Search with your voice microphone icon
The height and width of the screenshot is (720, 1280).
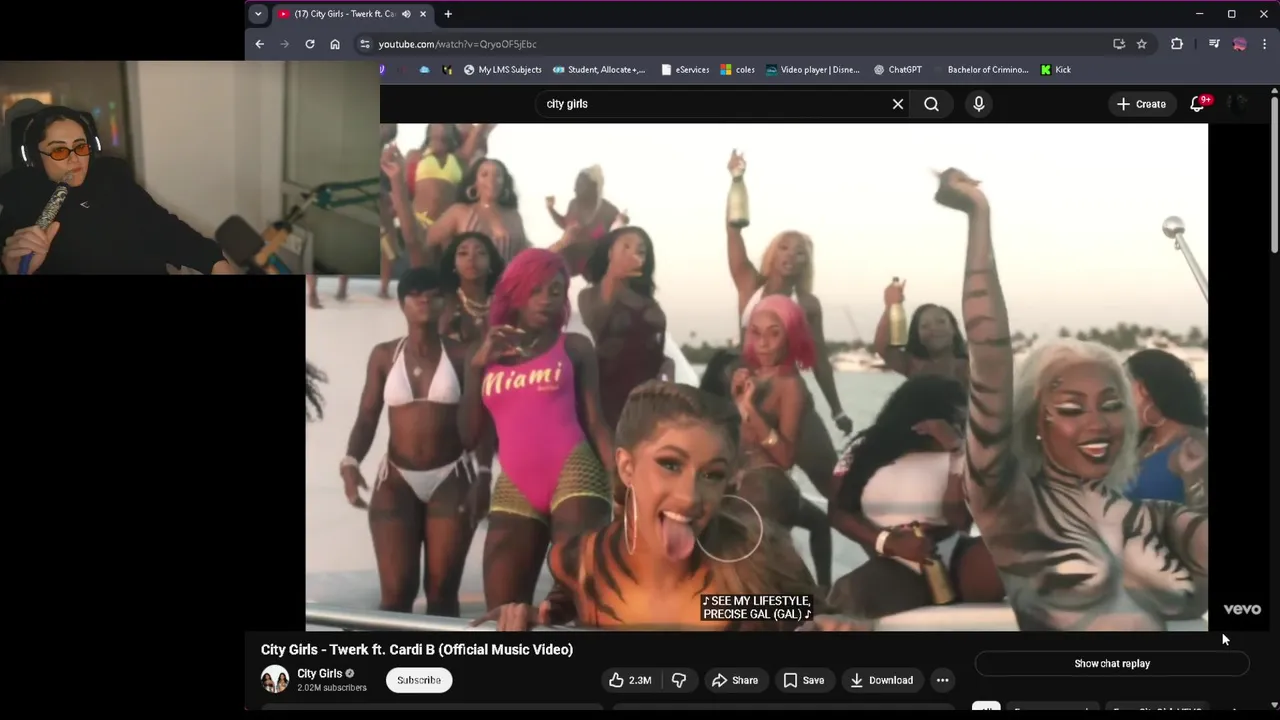[x=979, y=104]
